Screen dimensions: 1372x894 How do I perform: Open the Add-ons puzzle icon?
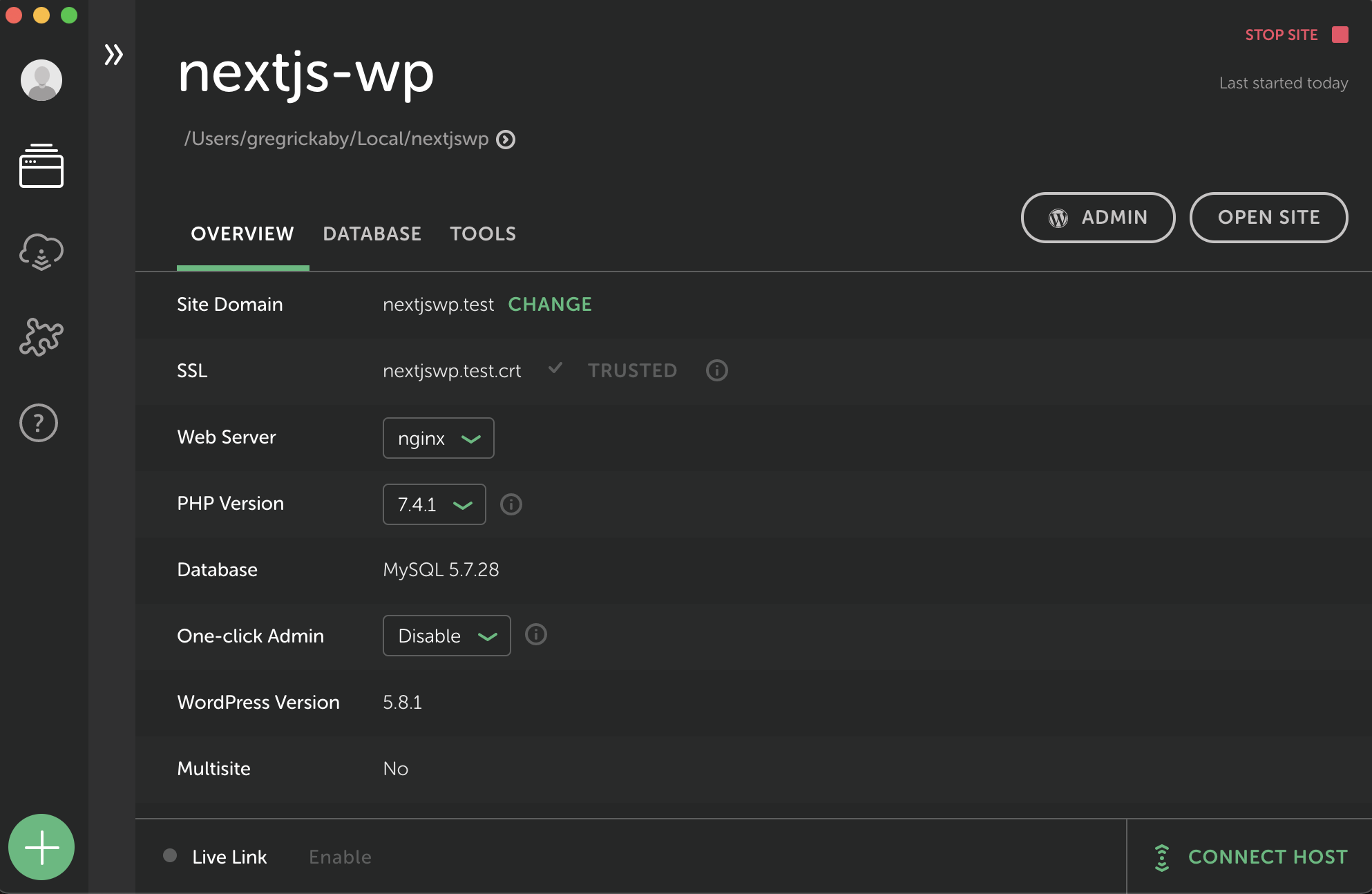(x=41, y=336)
